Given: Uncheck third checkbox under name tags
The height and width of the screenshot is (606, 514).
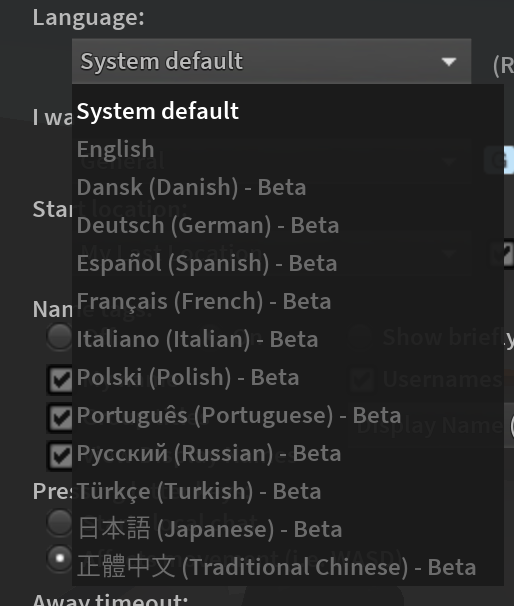Looking at the screenshot, I should 59,456.
